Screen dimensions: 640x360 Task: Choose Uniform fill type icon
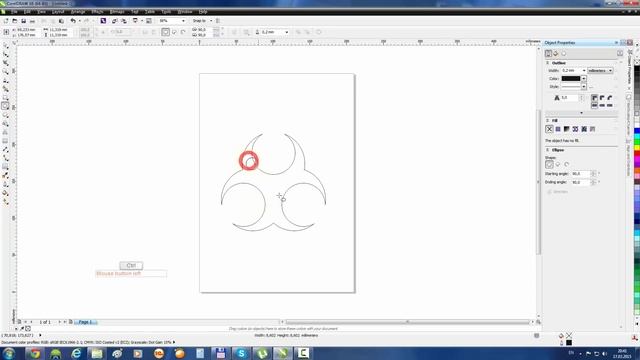click(x=558, y=129)
